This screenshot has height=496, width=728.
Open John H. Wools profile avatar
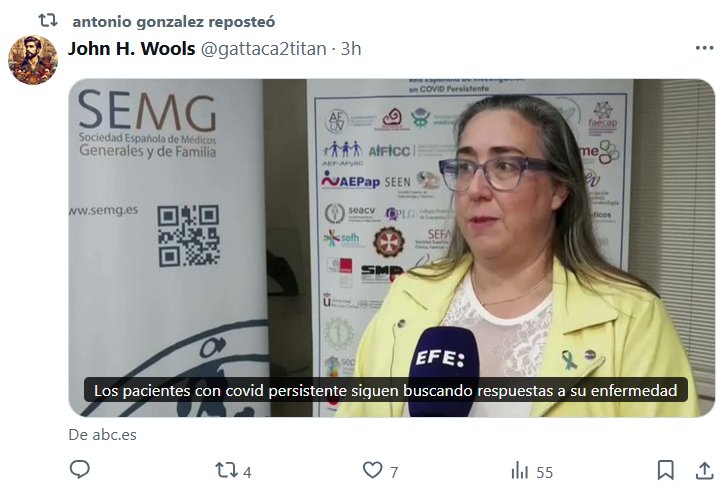click(x=32, y=60)
